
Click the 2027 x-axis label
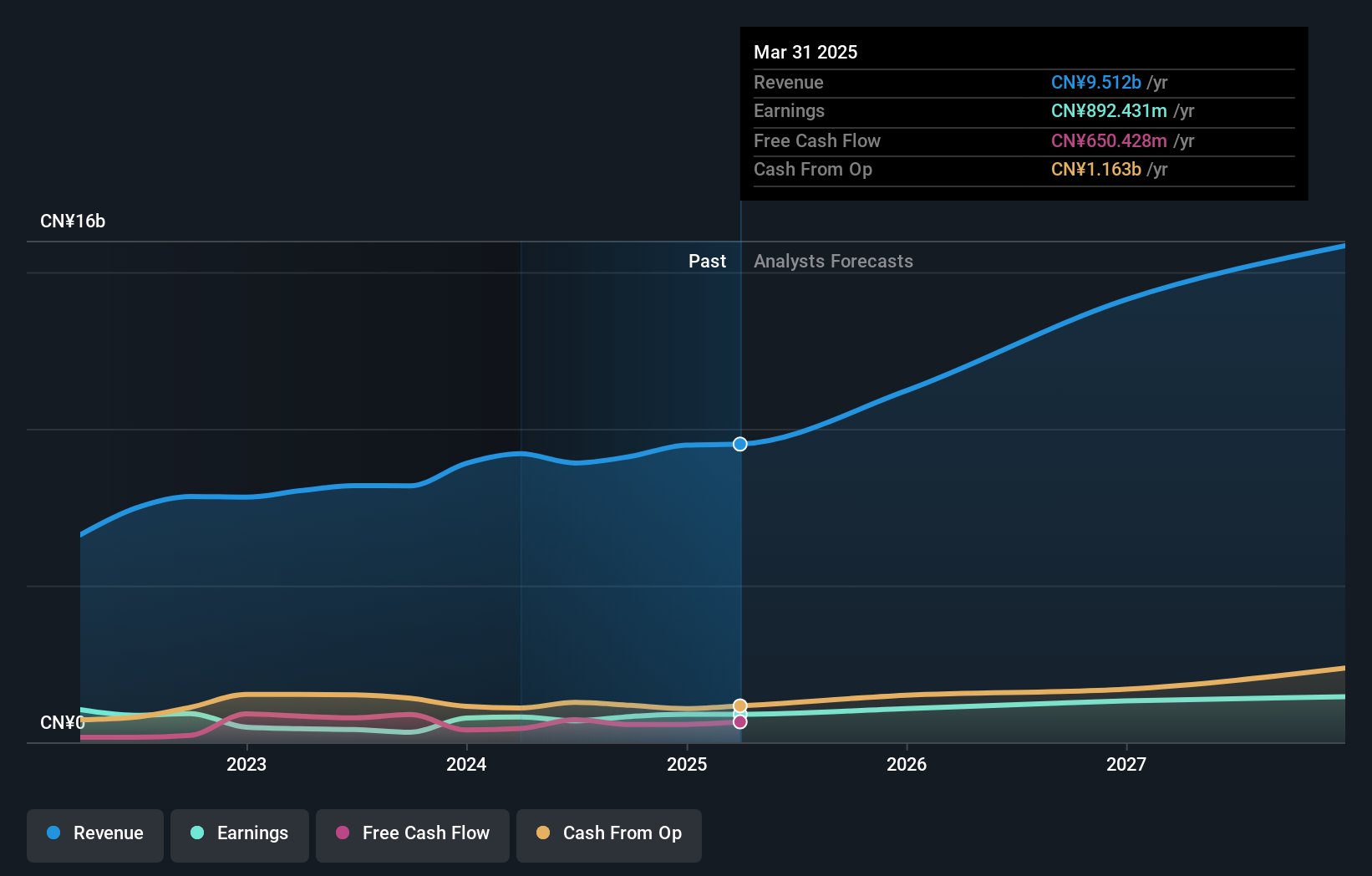pyautogui.click(x=1126, y=765)
